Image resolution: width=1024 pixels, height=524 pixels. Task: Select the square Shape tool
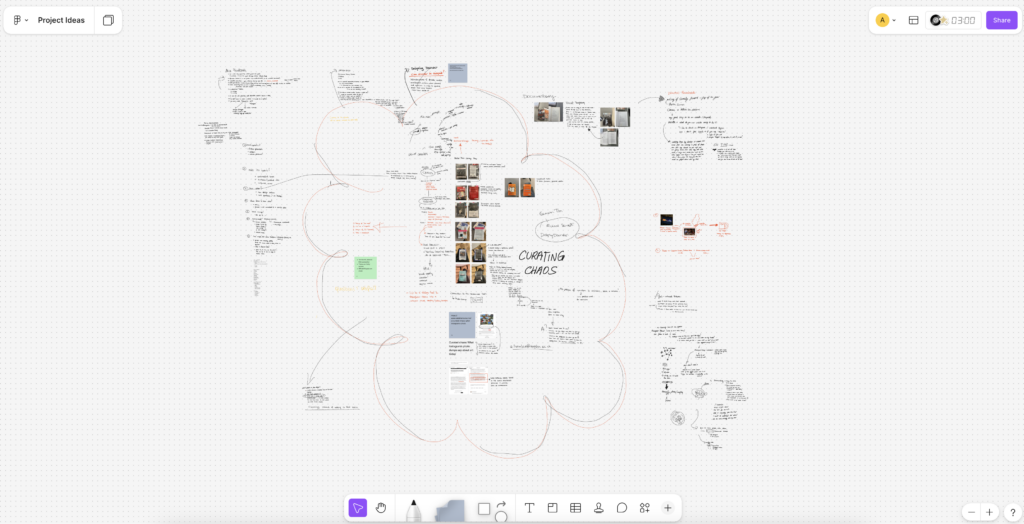click(x=484, y=509)
